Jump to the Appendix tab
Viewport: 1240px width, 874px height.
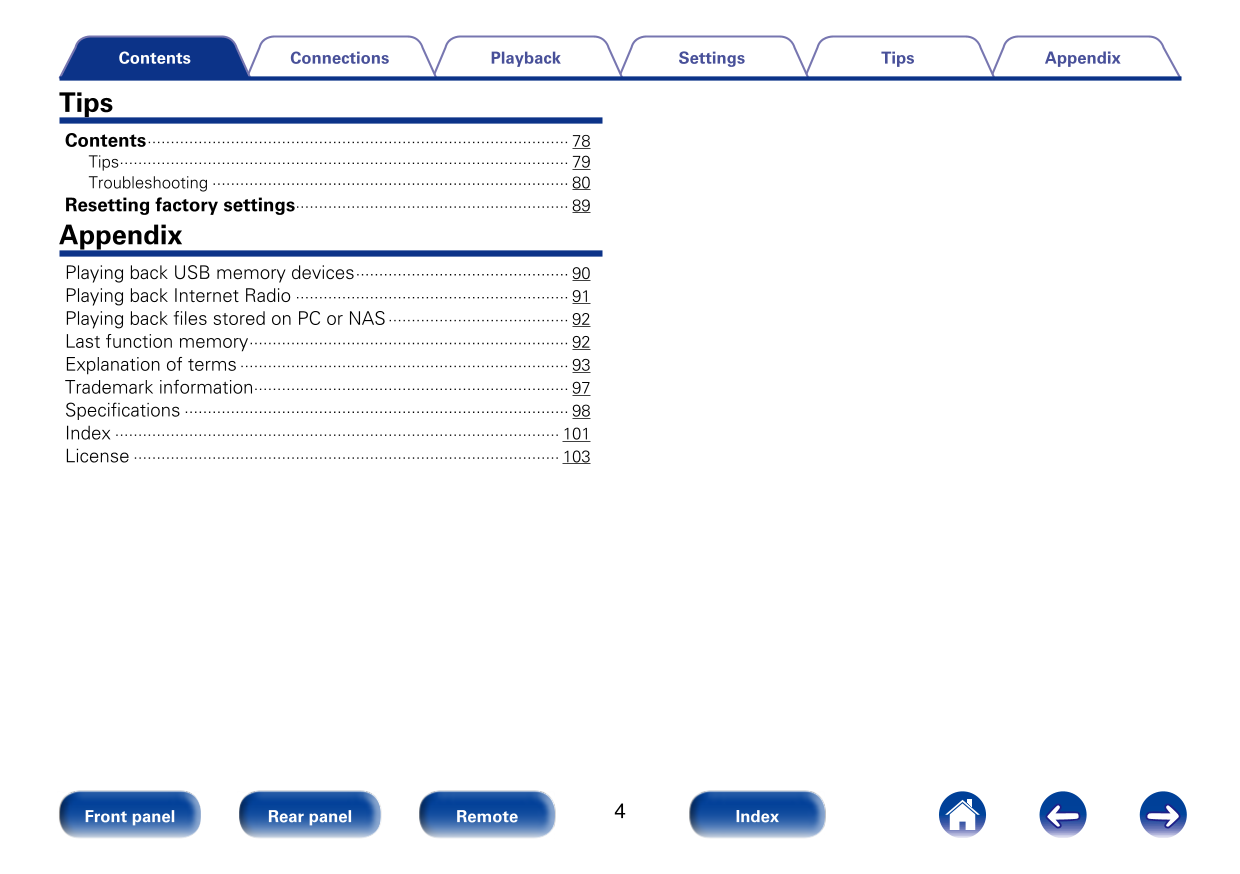pyautogui.click(x=1082, y=58)
